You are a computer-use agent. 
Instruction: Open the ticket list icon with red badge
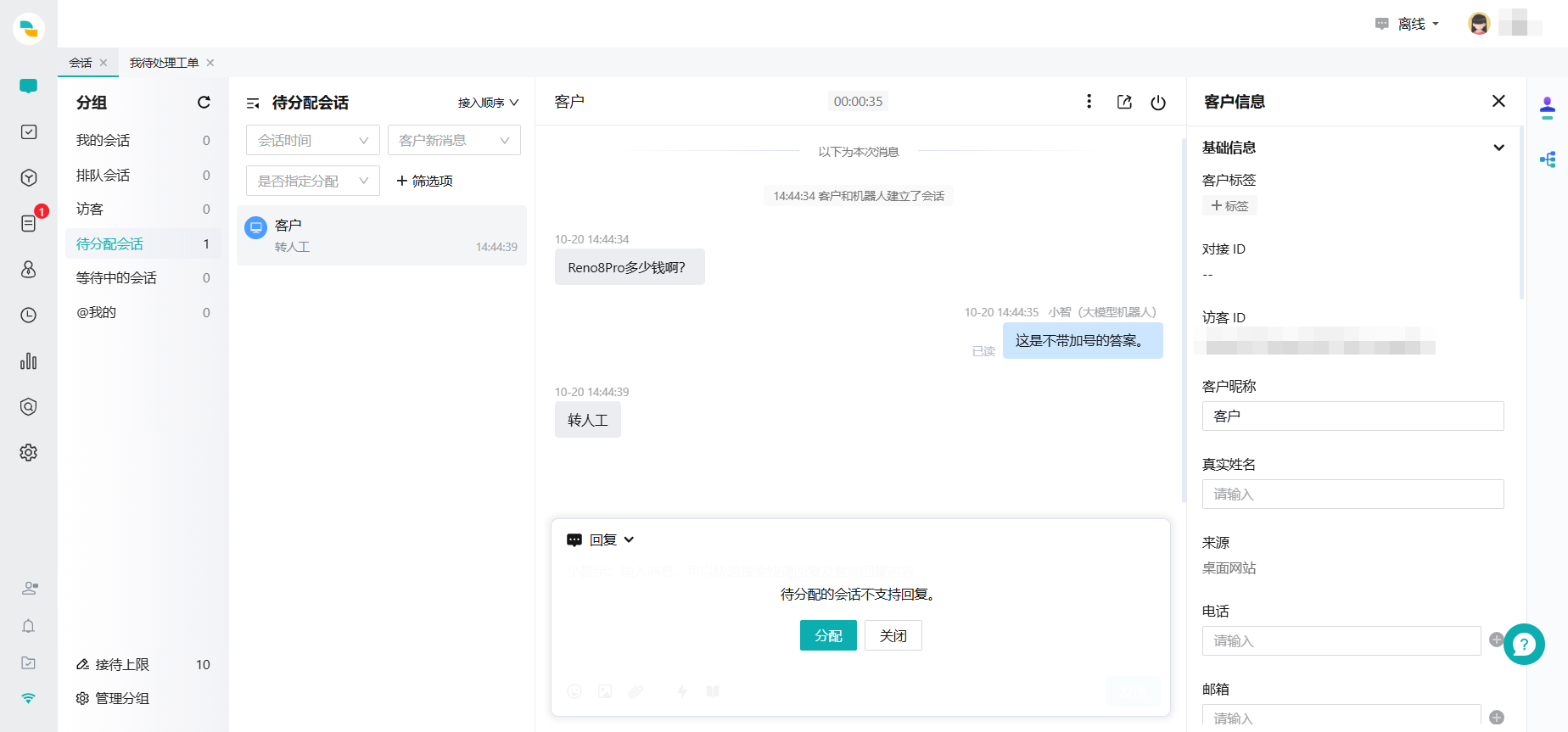click(28, 223)
